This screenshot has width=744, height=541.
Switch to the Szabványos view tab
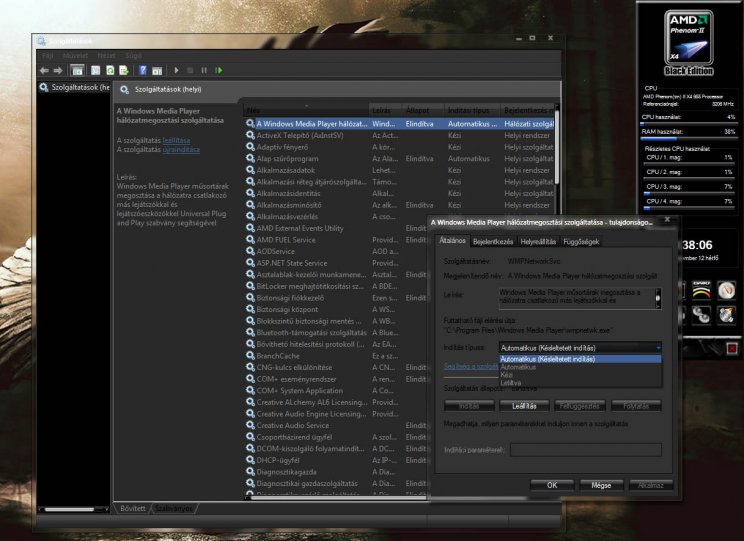[174, 508]
